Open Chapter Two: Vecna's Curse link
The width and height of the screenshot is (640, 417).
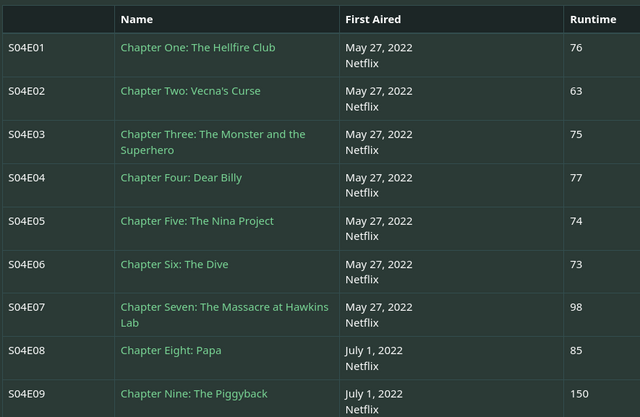[190, 91]
